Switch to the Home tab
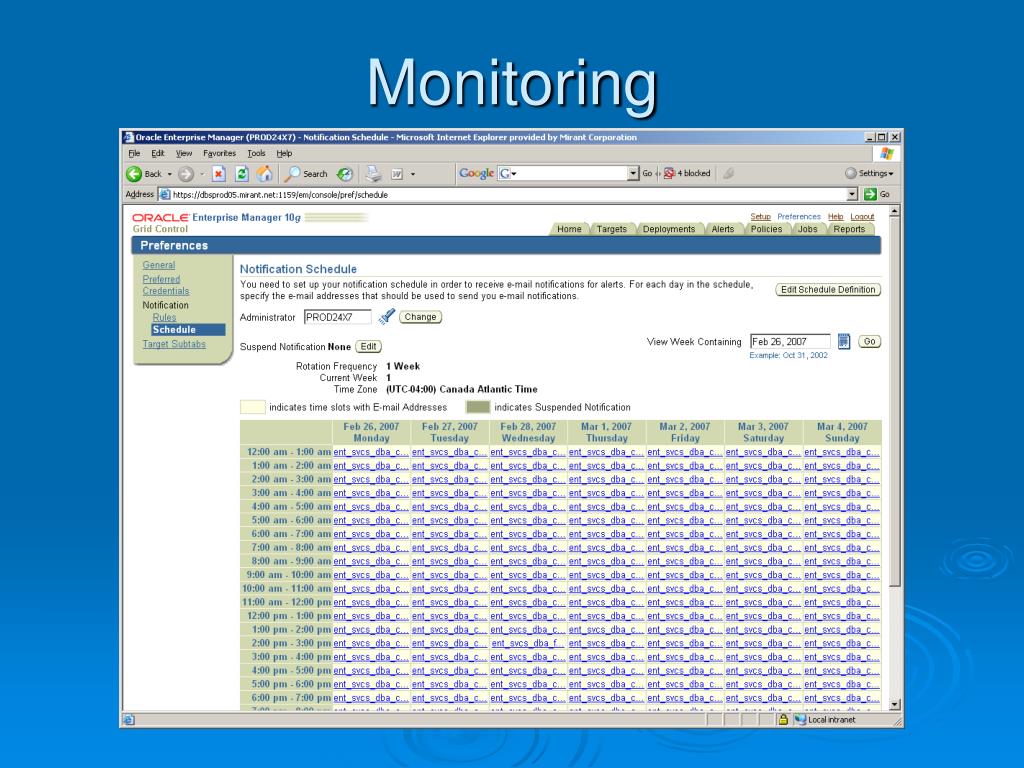This screenshot has height=768, width=1024. click(x=569, y=229)
